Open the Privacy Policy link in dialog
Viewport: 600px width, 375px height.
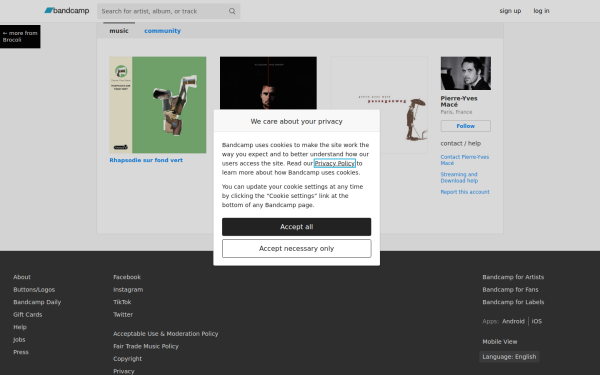point(334,163)
